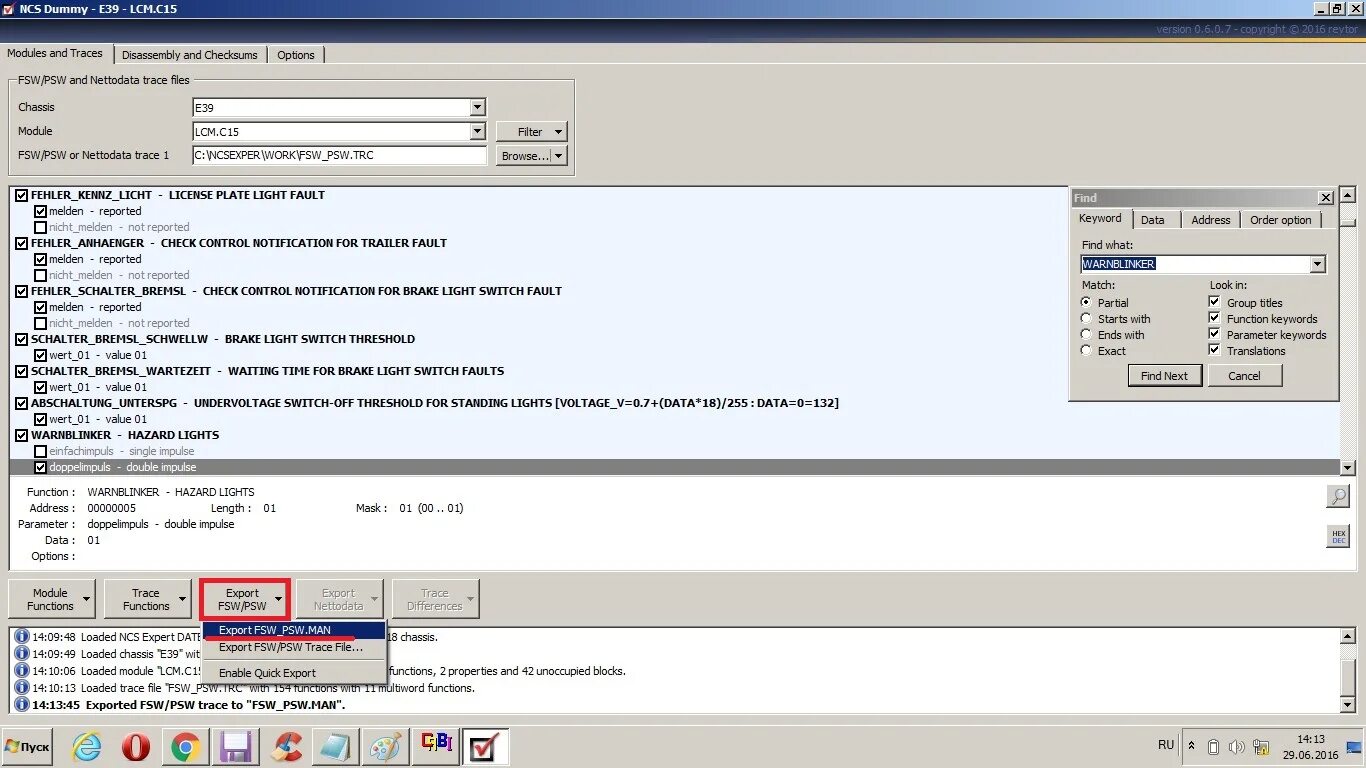Show hidden tray icons arrow
Image resolution: width=1366 pixels, height=768 pixels.
coord(1192,746)
